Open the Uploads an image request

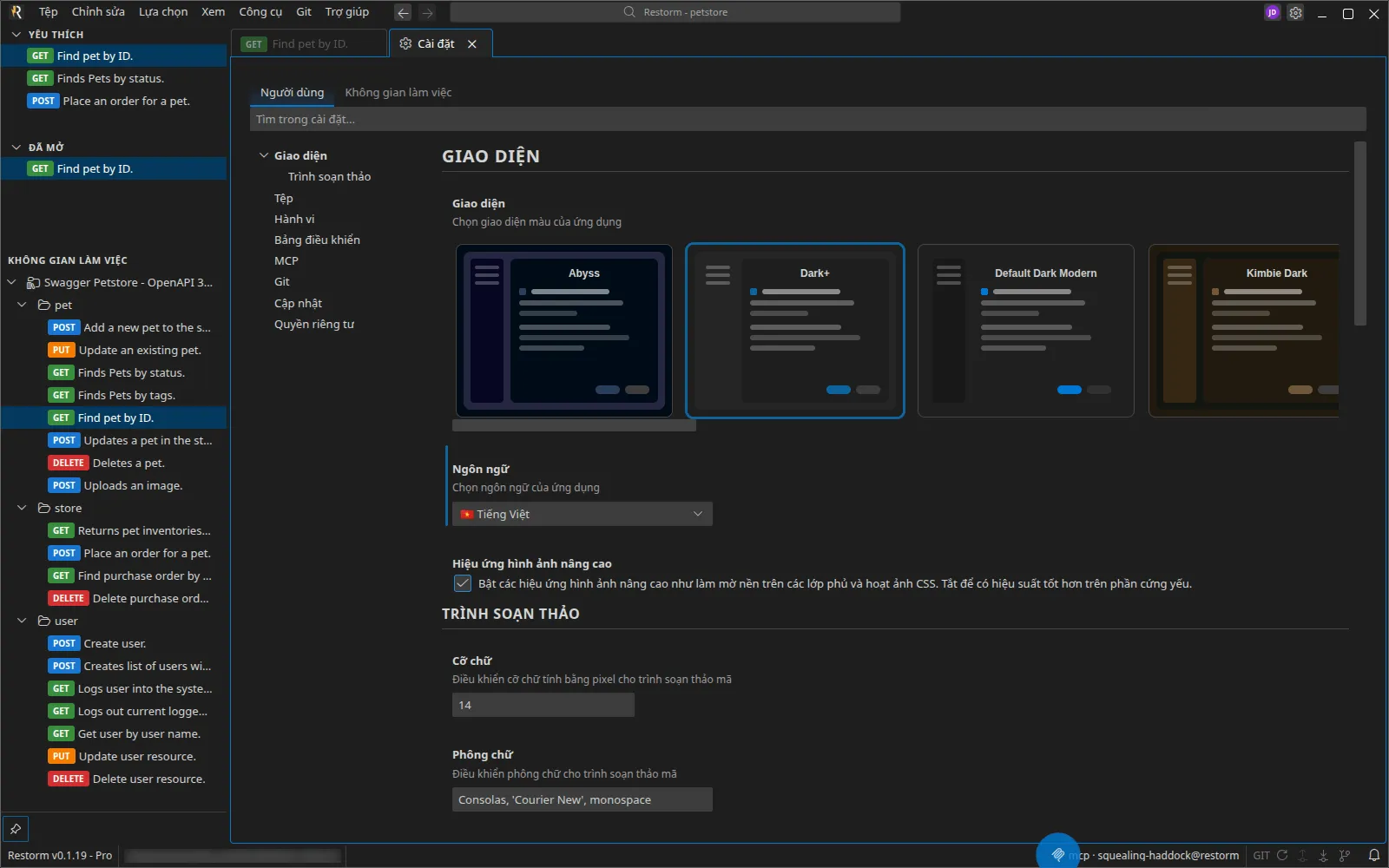click(x=114, y=485)
